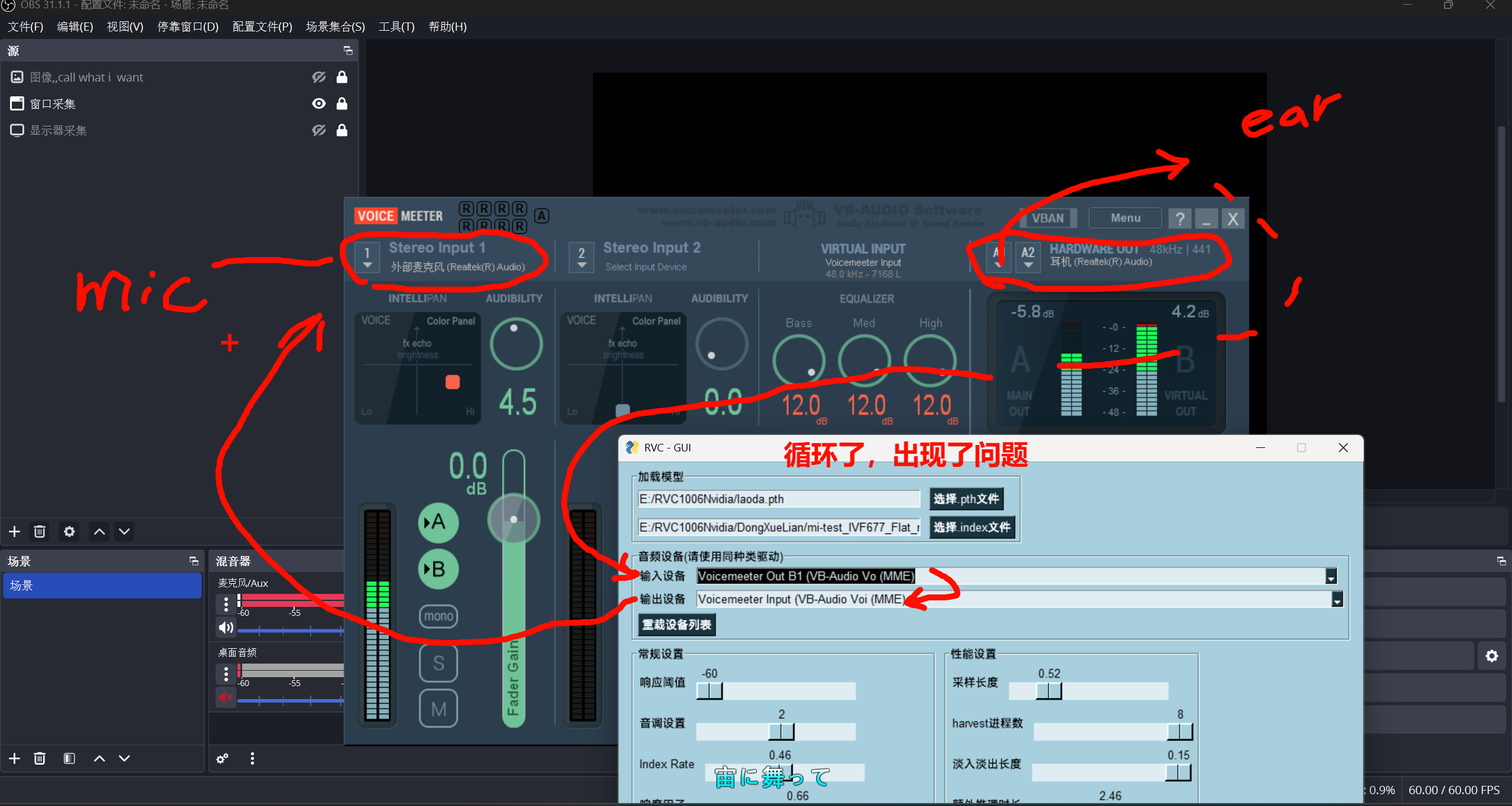
Task: Delete selected source with trash icon
Action: tap(40, 531)
